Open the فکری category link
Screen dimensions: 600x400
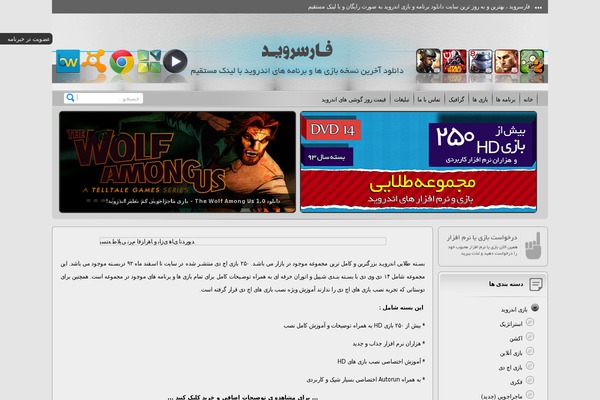click(516, 382)
